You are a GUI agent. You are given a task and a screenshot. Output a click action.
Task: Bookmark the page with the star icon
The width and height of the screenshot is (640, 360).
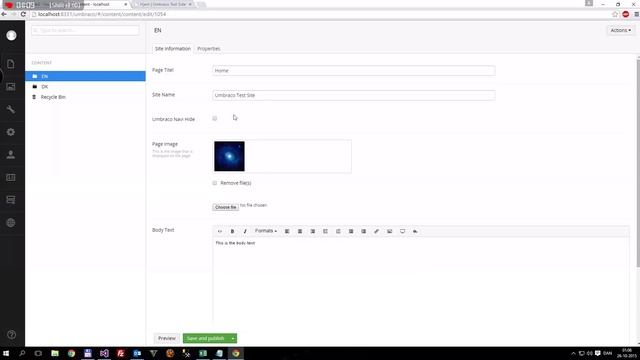(x=615, y=14)
